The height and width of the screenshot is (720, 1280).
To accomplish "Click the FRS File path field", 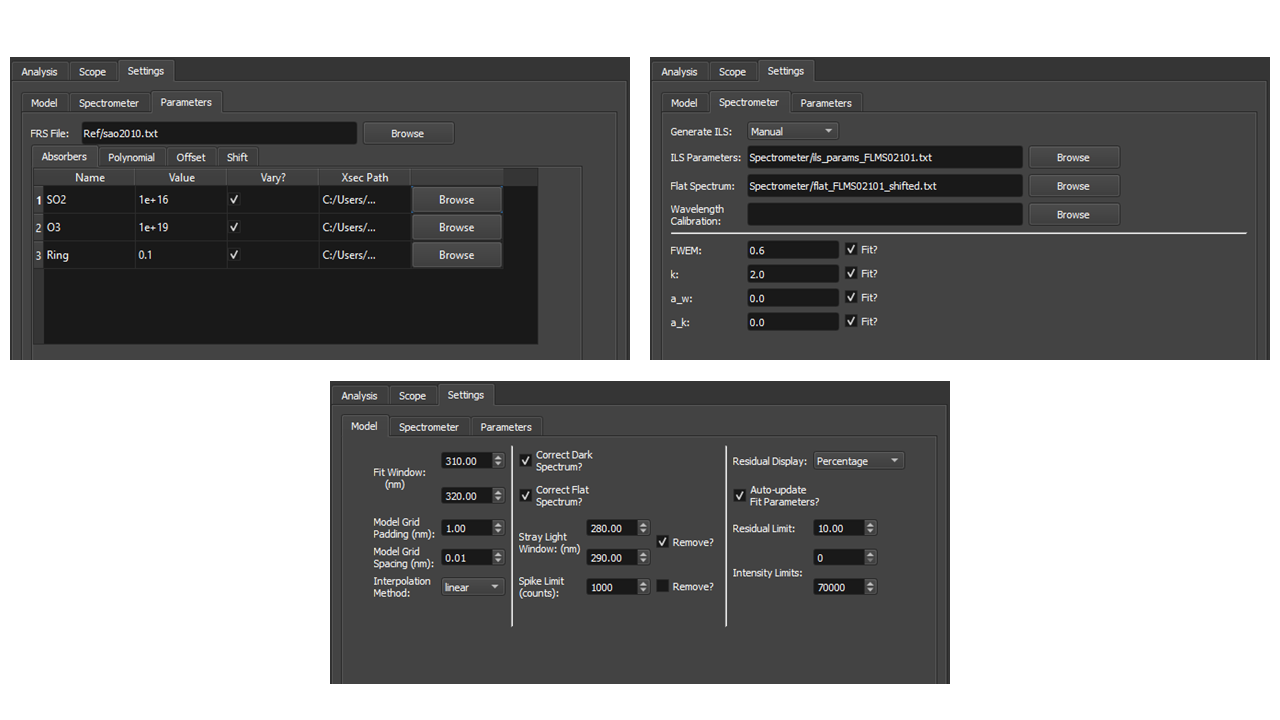I will (x=218, y=133).
